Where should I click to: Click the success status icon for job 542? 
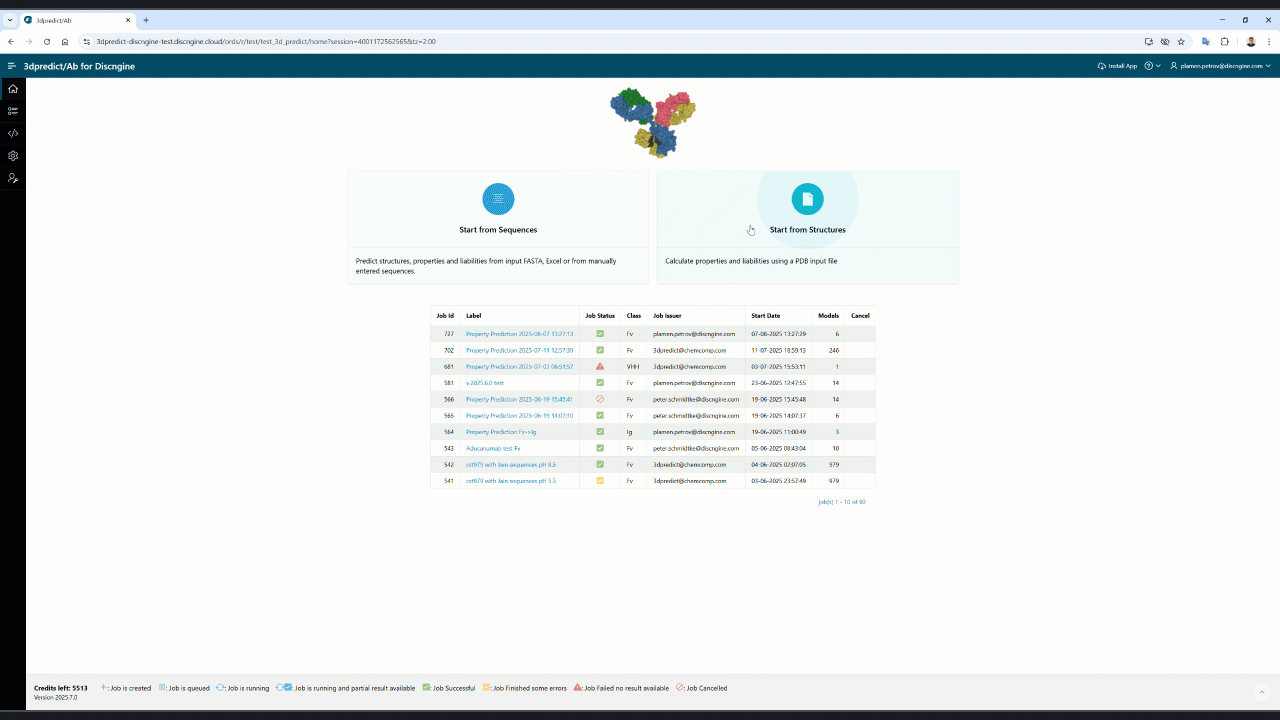coord(600,464)
